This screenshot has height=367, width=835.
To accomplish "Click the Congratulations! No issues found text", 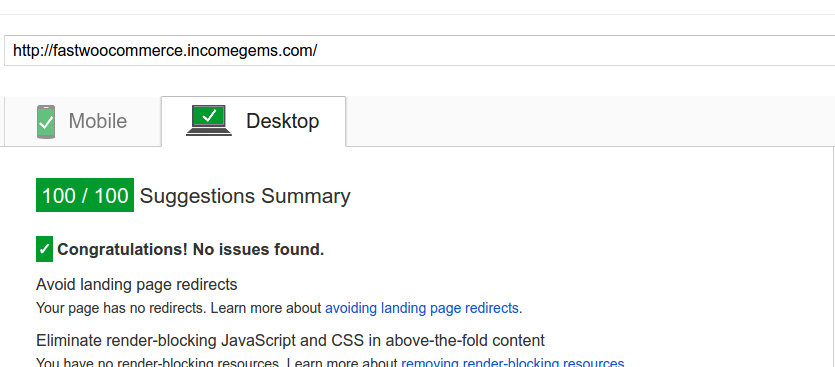I will click(x=191, y=249).
